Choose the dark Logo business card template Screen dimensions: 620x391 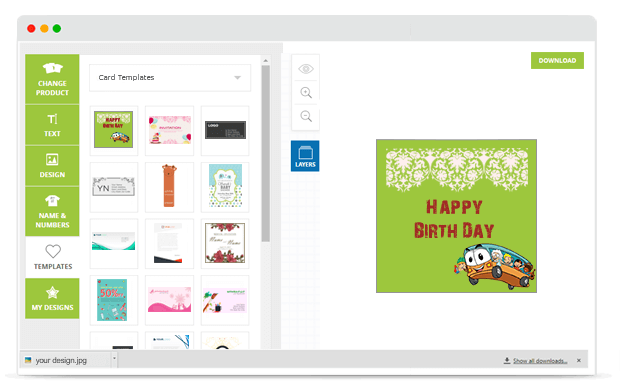click(x=225, y=130)
